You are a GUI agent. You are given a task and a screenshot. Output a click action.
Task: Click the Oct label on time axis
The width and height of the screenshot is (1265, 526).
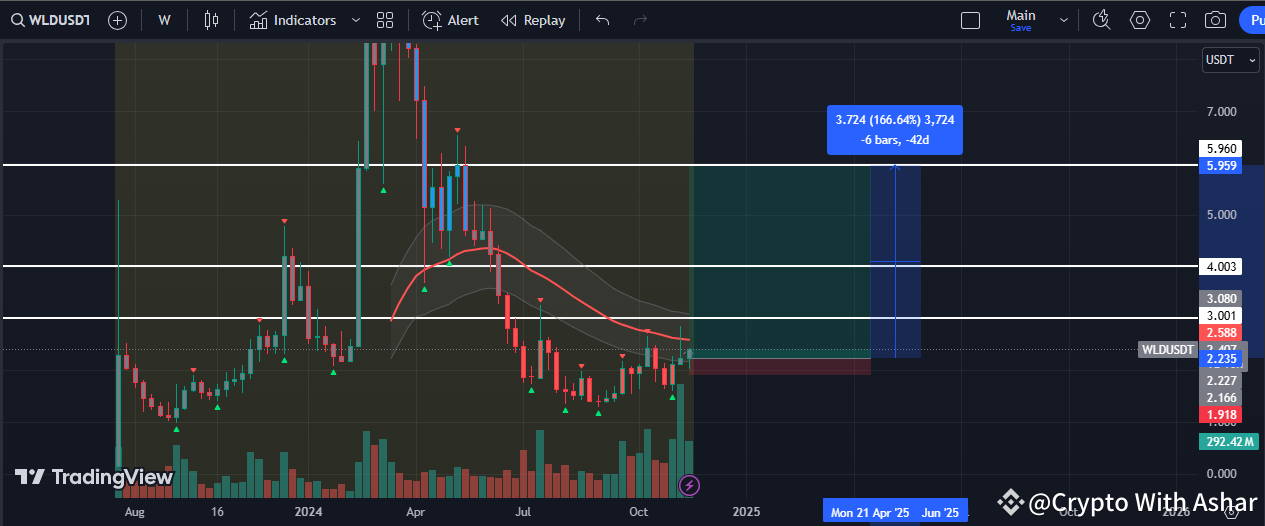click(641, 512)
